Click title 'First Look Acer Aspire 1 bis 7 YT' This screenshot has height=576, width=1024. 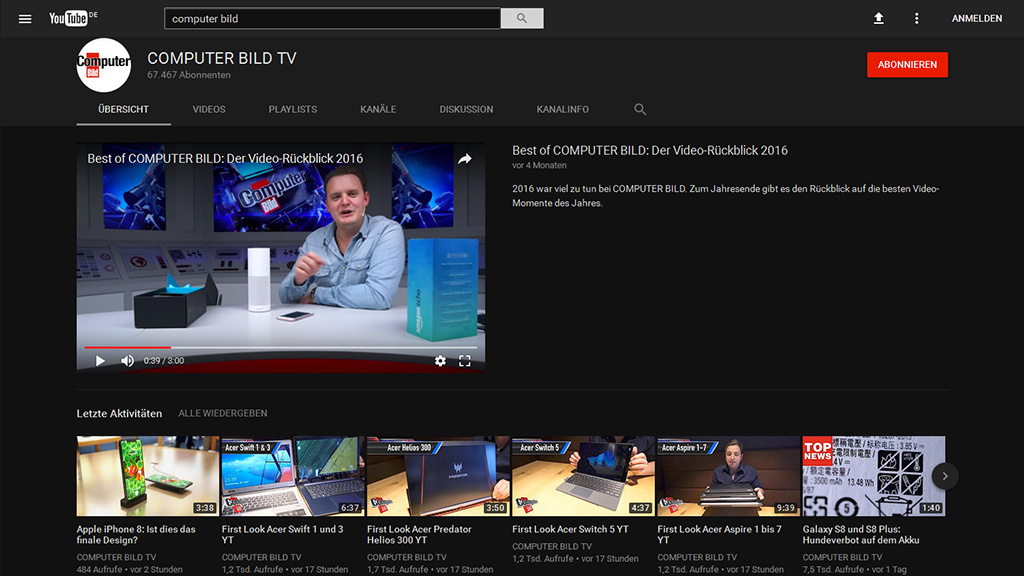pos(719,534)
